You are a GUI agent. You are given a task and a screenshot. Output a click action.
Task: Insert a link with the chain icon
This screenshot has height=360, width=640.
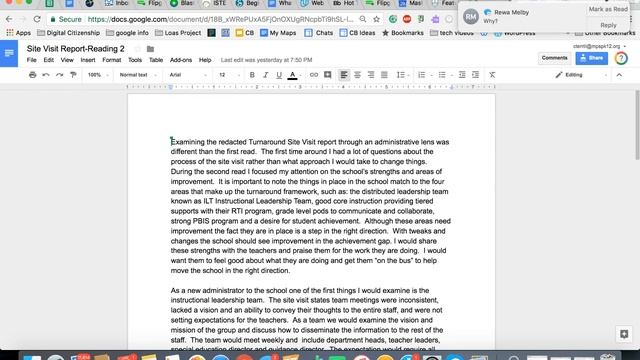click(313, 75)
